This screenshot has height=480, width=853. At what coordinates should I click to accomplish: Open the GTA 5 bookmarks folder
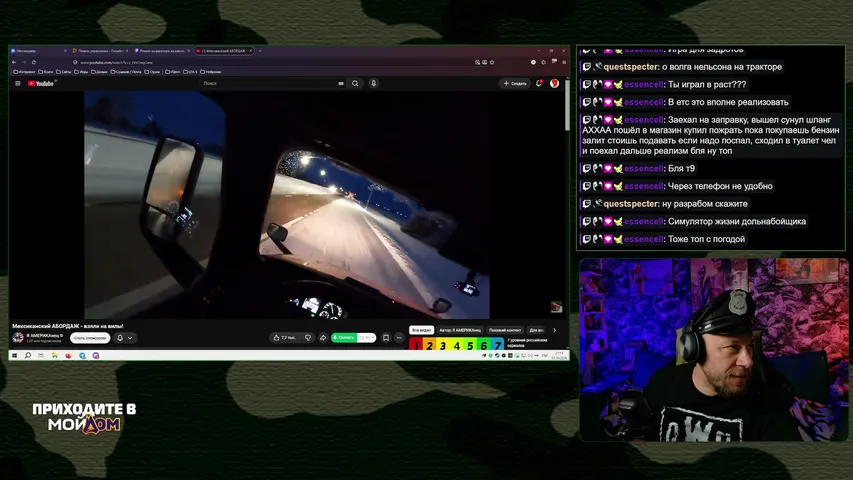coord(190,72)
